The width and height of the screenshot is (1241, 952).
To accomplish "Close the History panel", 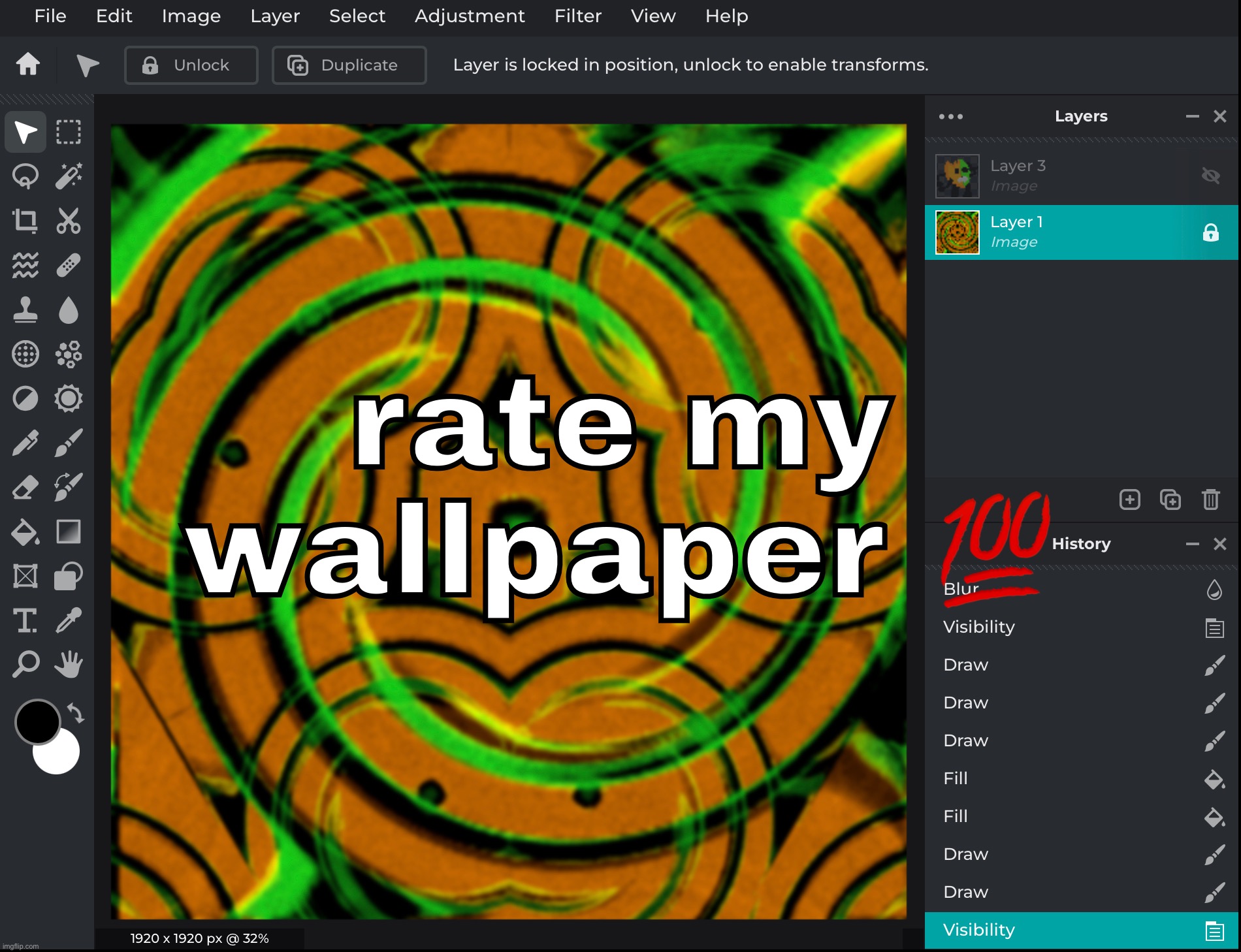I will click(1220, 544).
